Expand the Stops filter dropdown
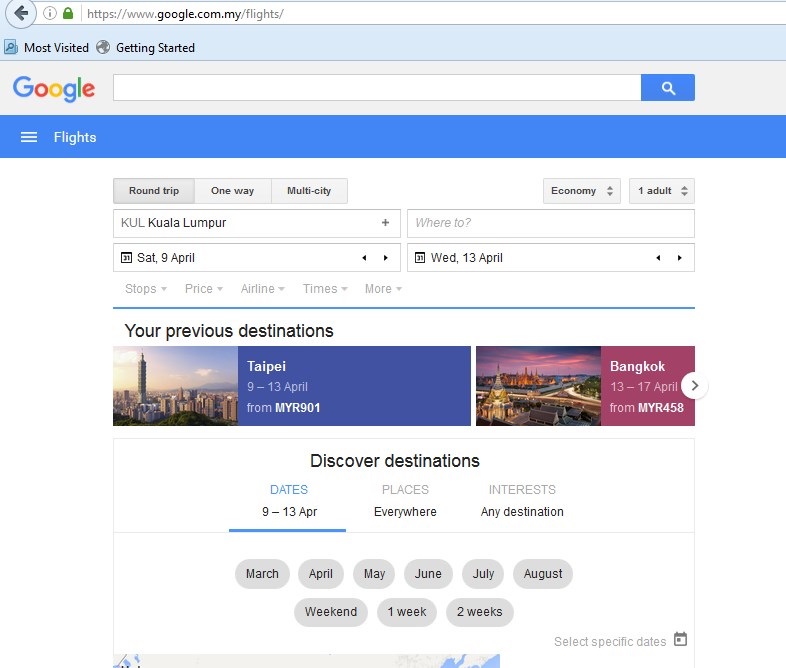The height and width of the screenshot is (668, 786). click(x=146, y=289)
